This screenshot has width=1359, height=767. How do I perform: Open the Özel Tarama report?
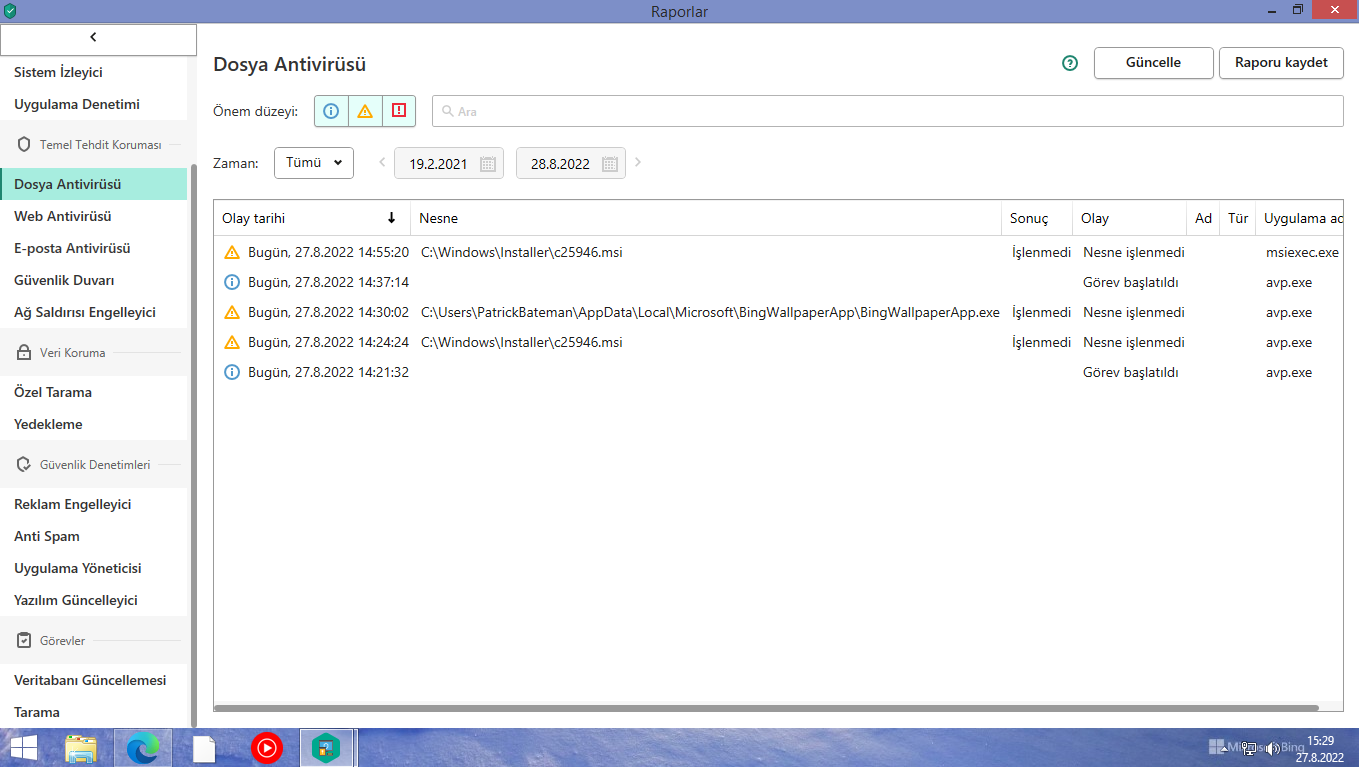pyautogui.click(x=94, y=392)
